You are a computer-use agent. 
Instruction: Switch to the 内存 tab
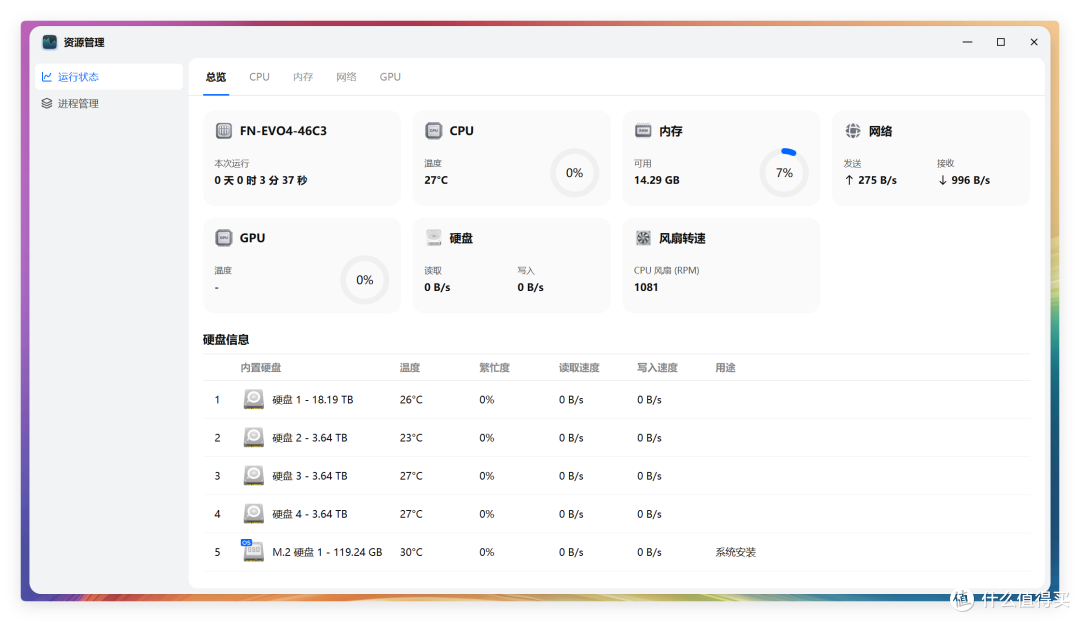tap(303, 76)
